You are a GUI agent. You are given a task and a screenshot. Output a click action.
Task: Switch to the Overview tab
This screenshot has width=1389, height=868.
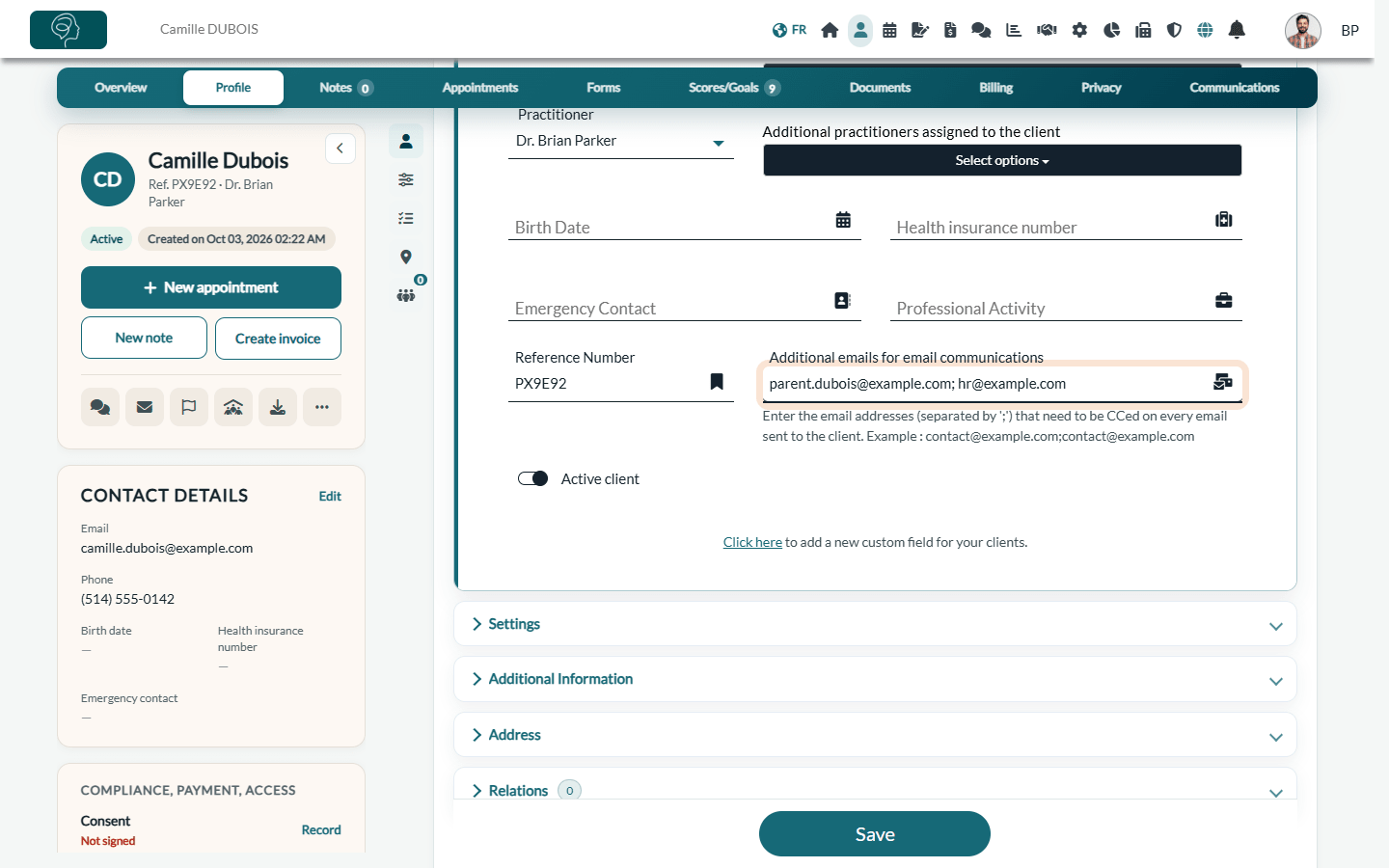[x=121, y=88]
